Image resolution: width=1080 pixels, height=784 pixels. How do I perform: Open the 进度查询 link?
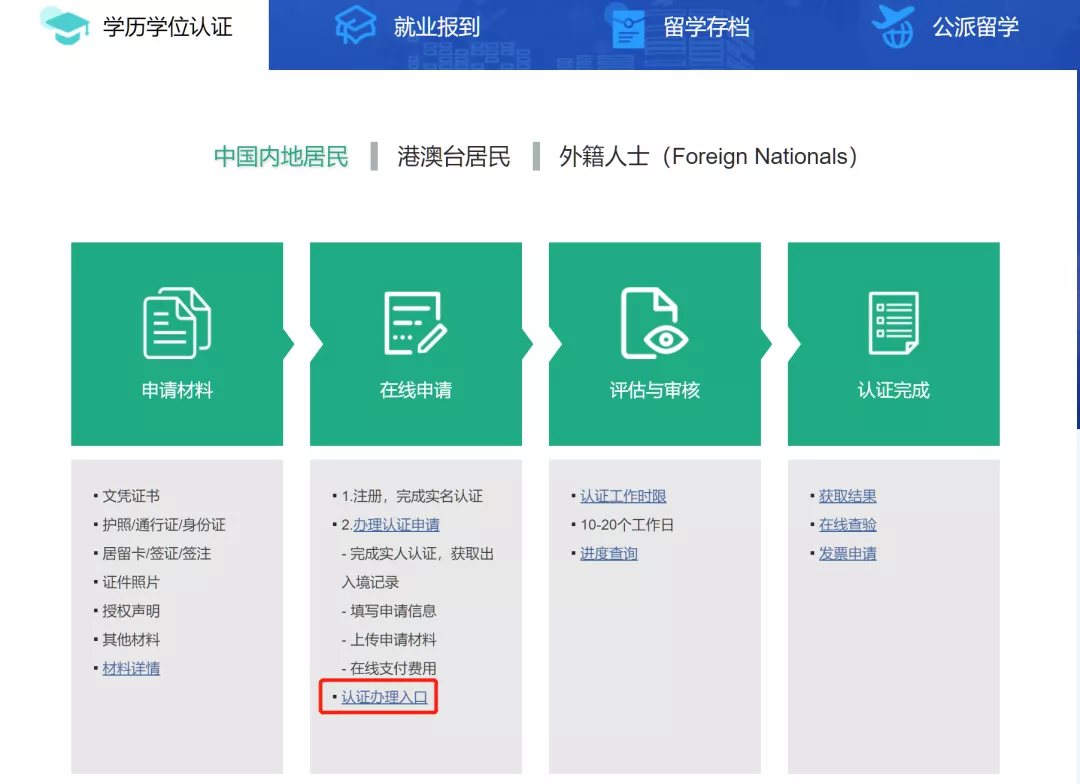608,553
